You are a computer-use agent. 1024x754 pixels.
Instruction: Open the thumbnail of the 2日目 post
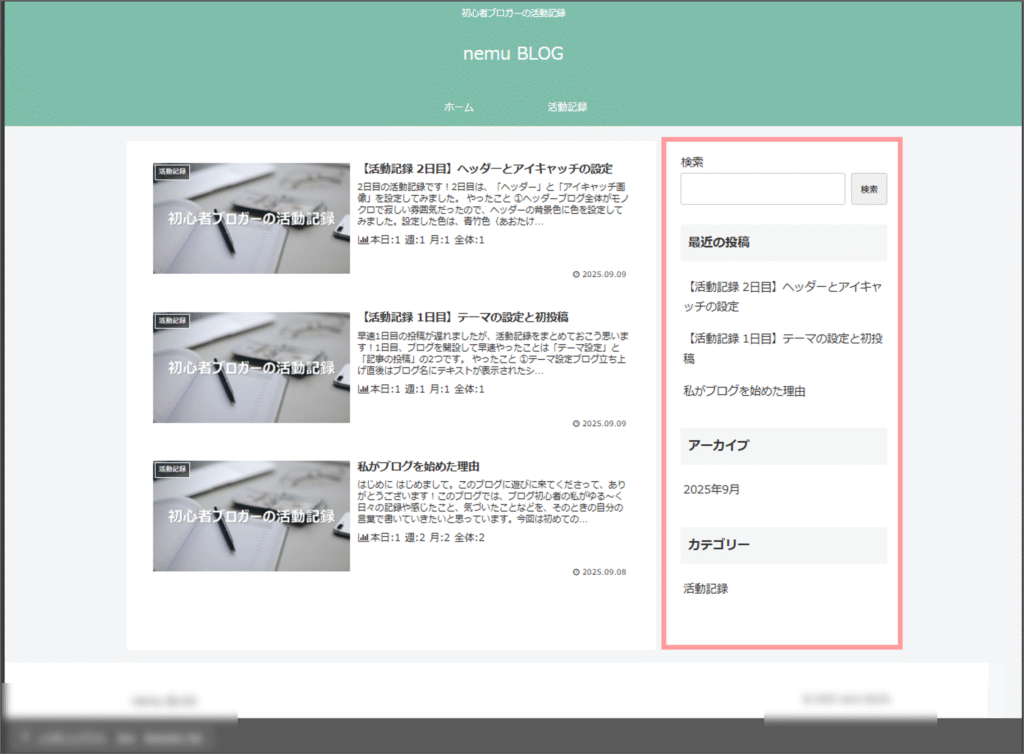coord(251,219)
